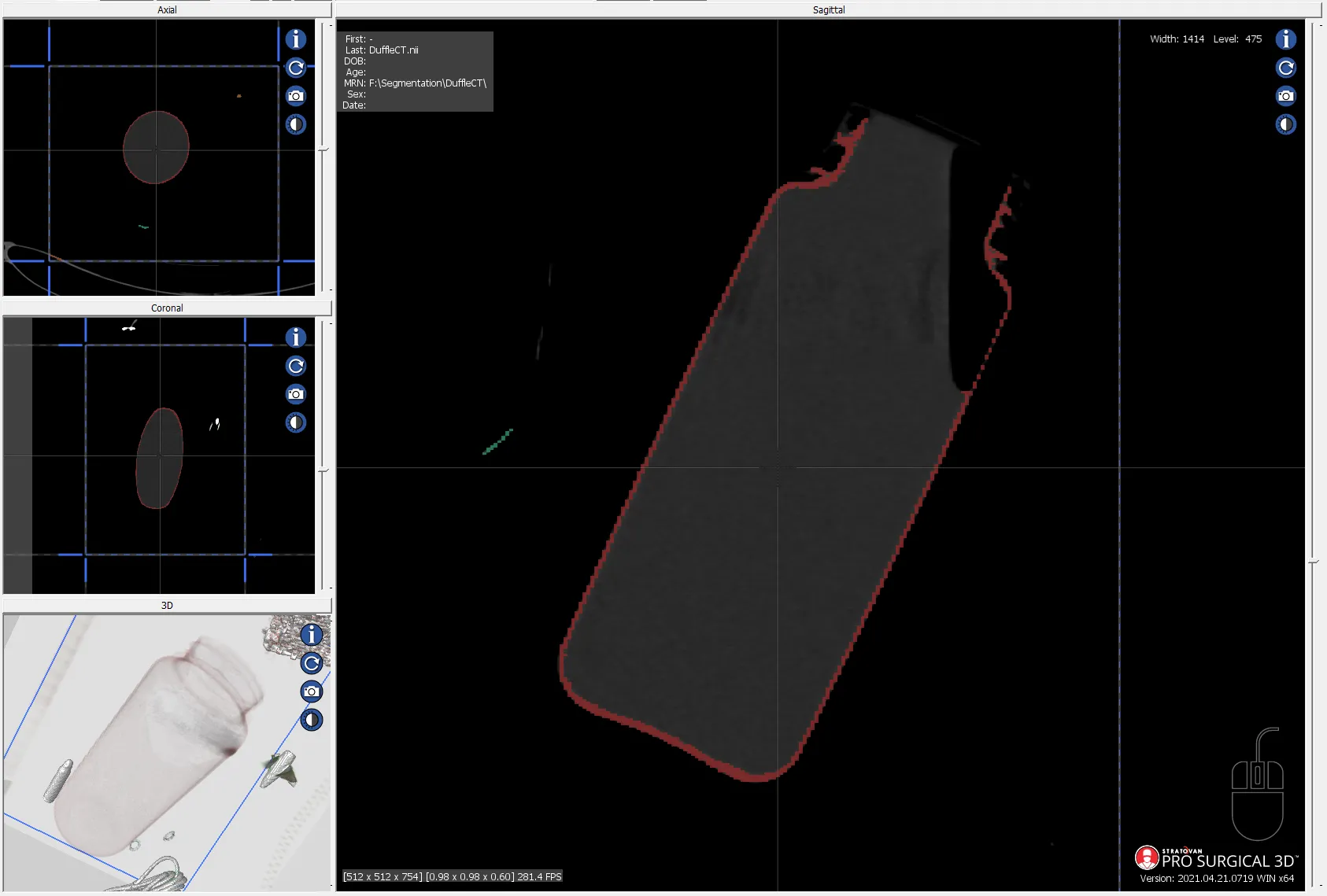Click the Width and Level readout
The width and height of the screenshot is (1327, 896).
click(x=1205, y=39)
